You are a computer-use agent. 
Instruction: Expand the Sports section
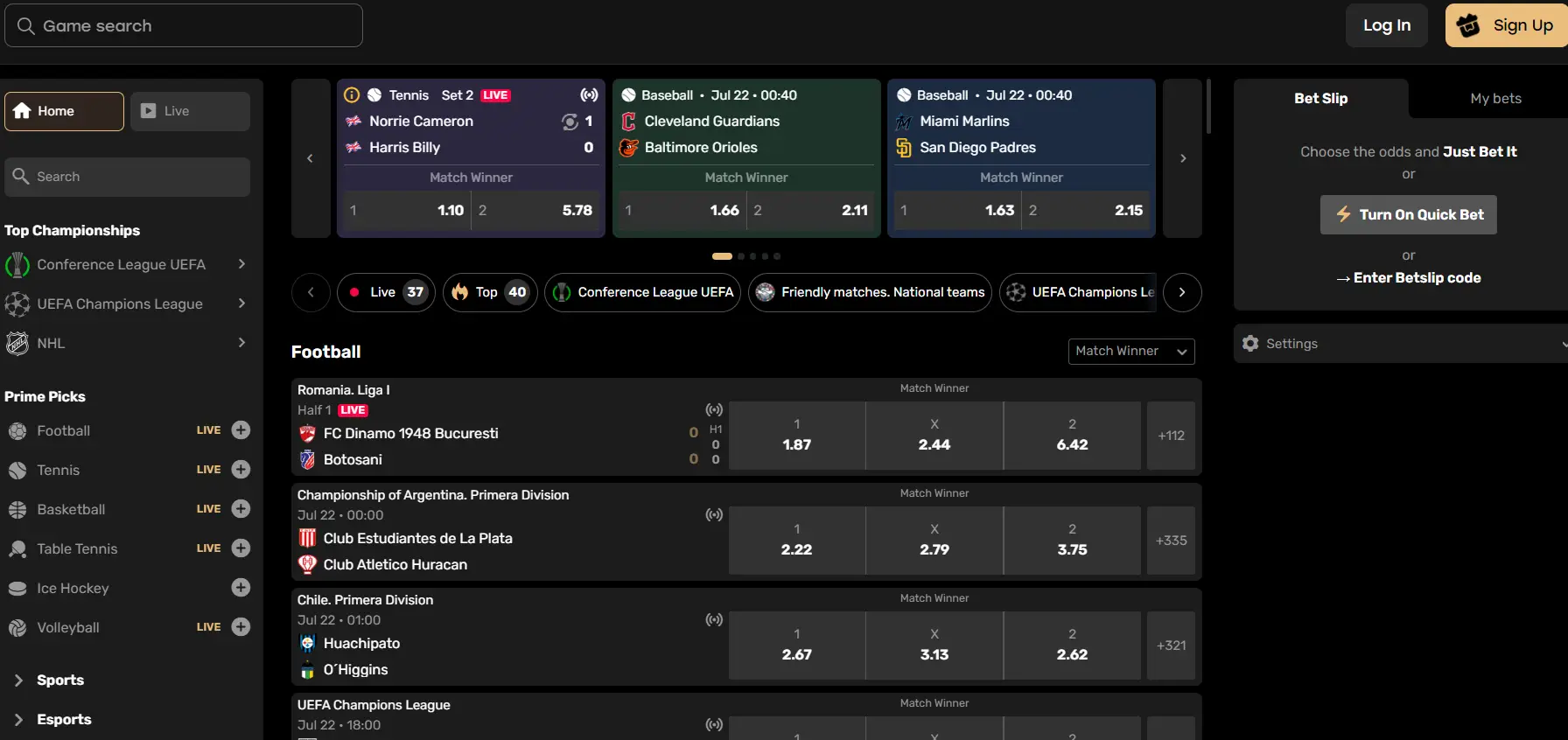point(18,681)
